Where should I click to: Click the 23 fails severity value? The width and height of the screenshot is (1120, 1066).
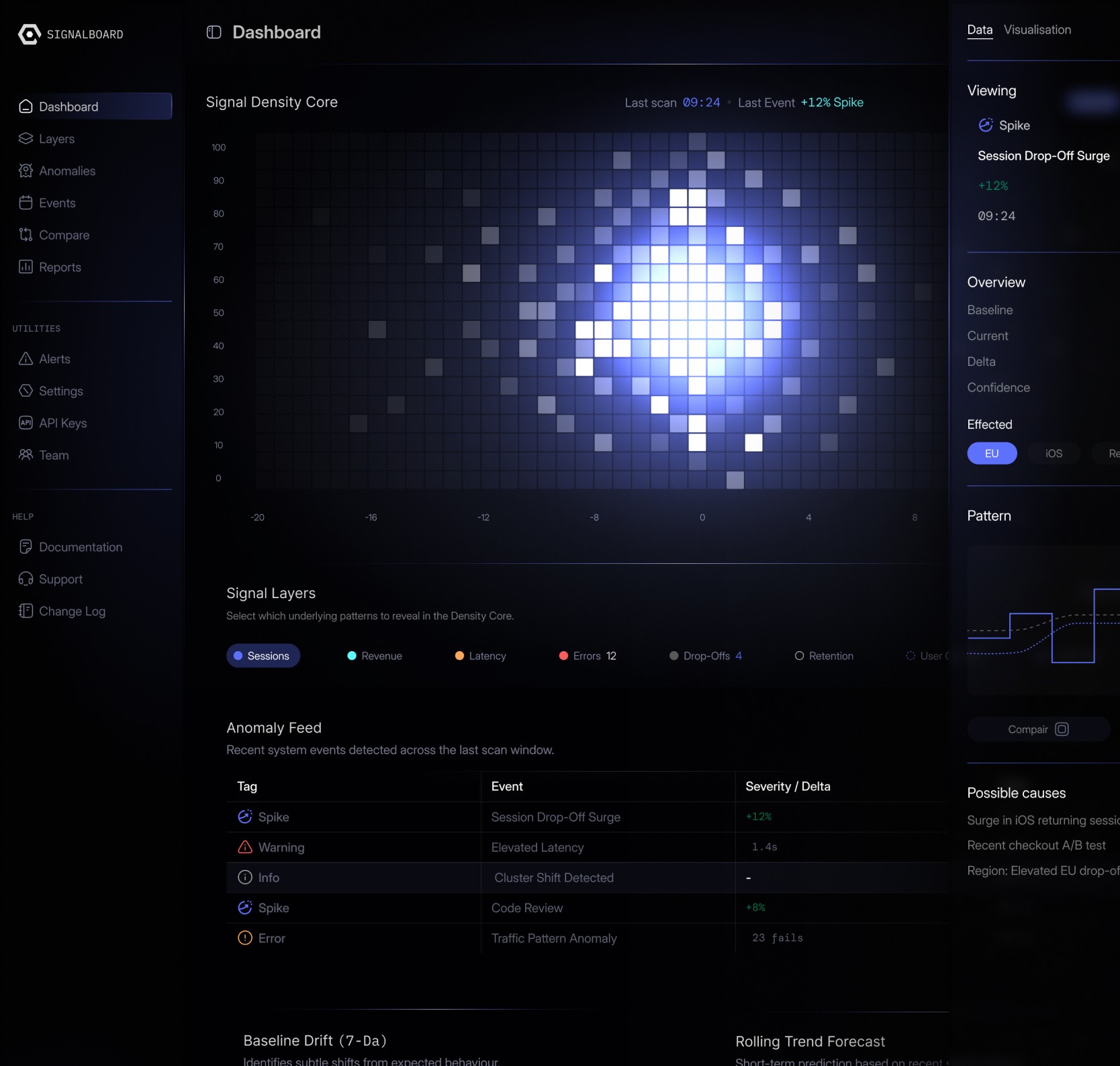click(778, 938)
